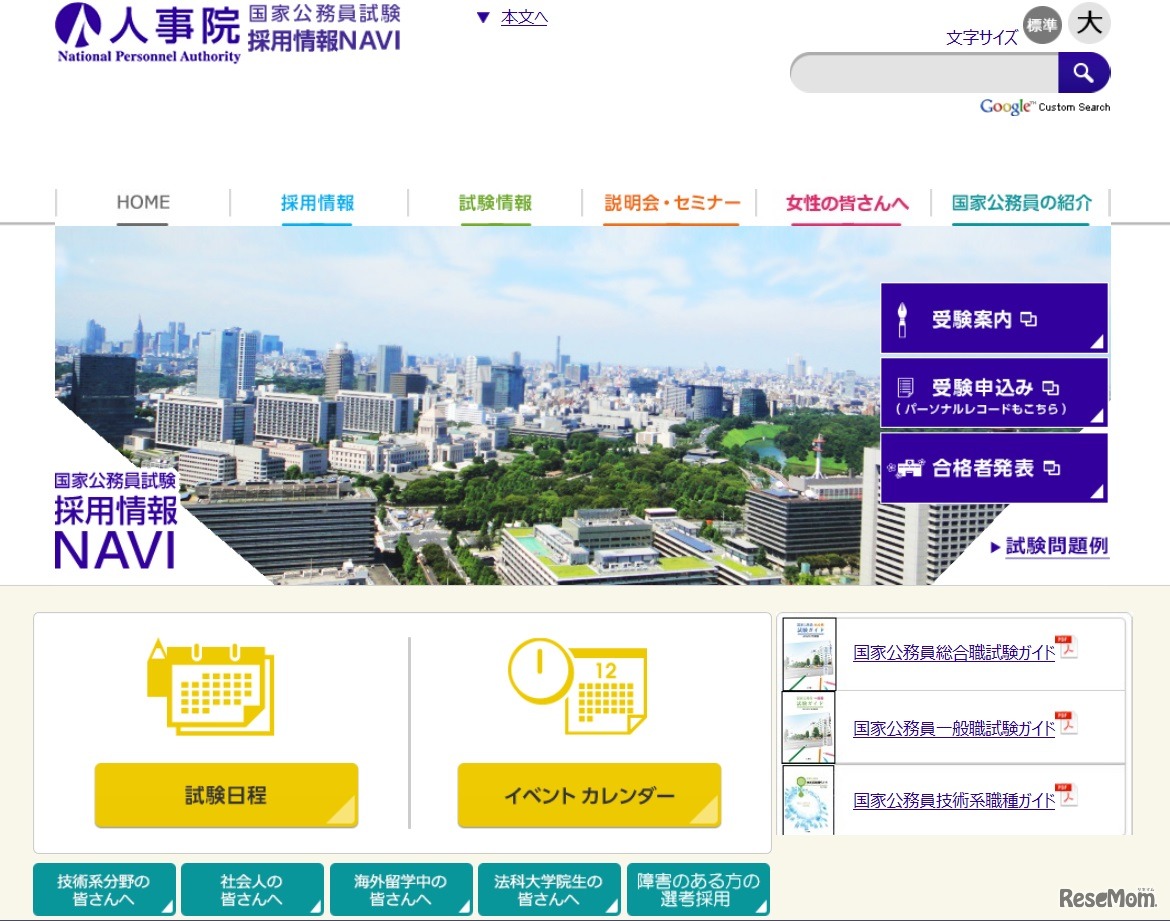Switch text size to 大 (large)
The width and height of the screenshot is (1170, 921).
(x=1089, y=23)
